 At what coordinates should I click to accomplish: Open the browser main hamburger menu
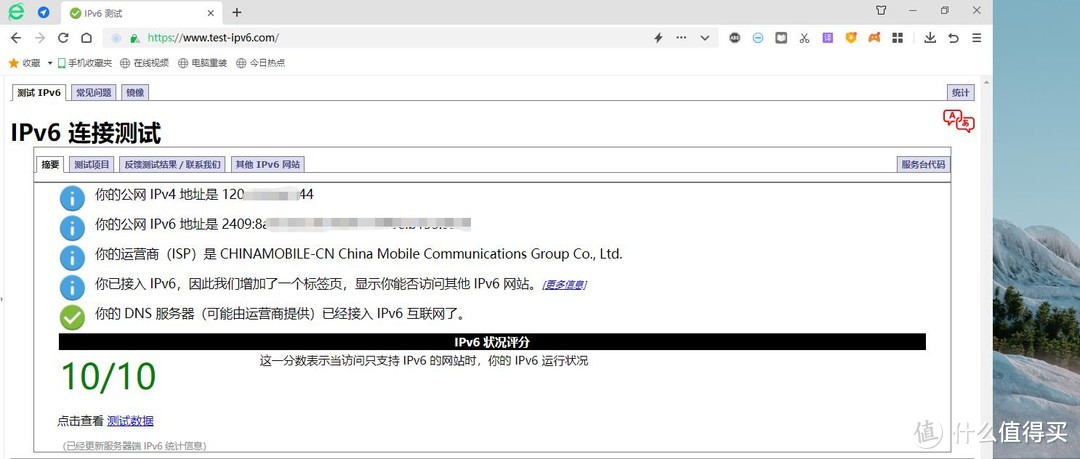point(977,38)
